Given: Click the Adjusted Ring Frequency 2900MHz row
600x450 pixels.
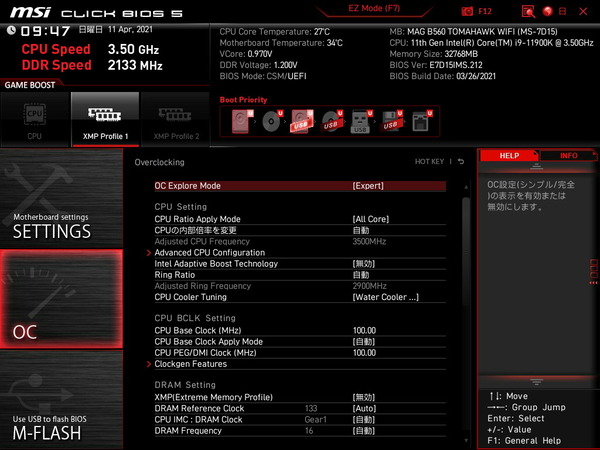Looking at the screenshot, I should [x=300, y=286].
